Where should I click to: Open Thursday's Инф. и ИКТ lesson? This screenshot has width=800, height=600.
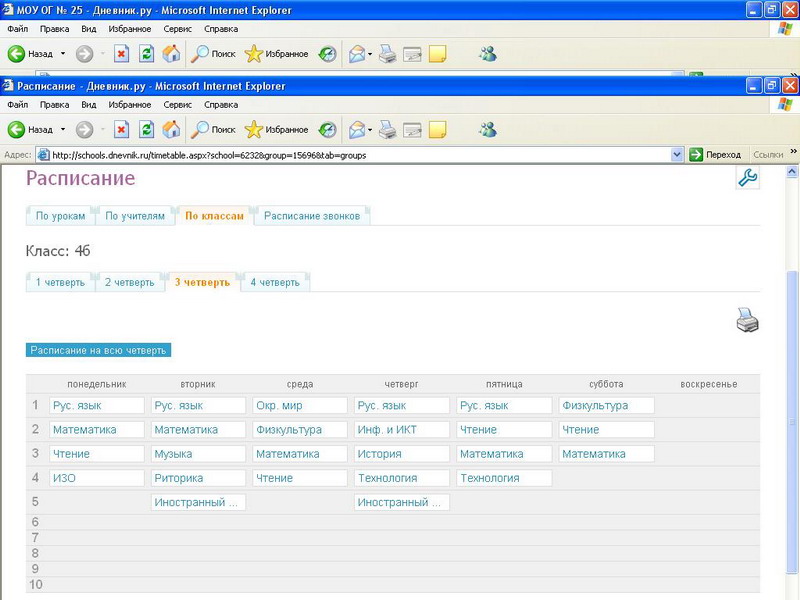(385, 430)
